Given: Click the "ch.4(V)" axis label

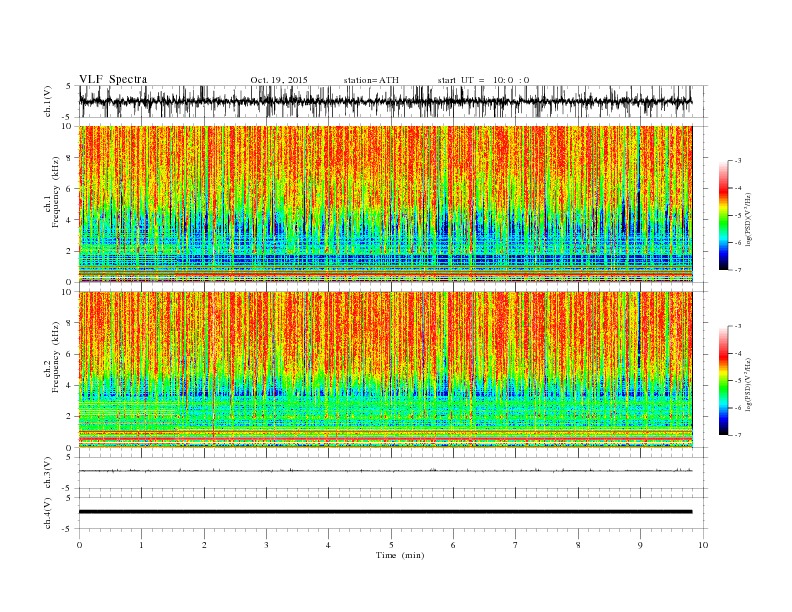Looking at the screenshot, I should [48, 513].
